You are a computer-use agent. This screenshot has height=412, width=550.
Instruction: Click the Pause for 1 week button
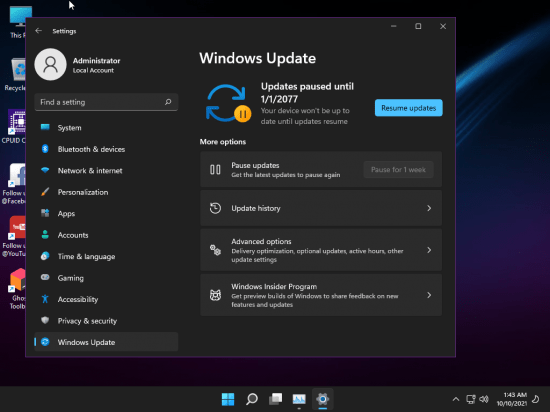pyautogui.click(x=398, y=170)
